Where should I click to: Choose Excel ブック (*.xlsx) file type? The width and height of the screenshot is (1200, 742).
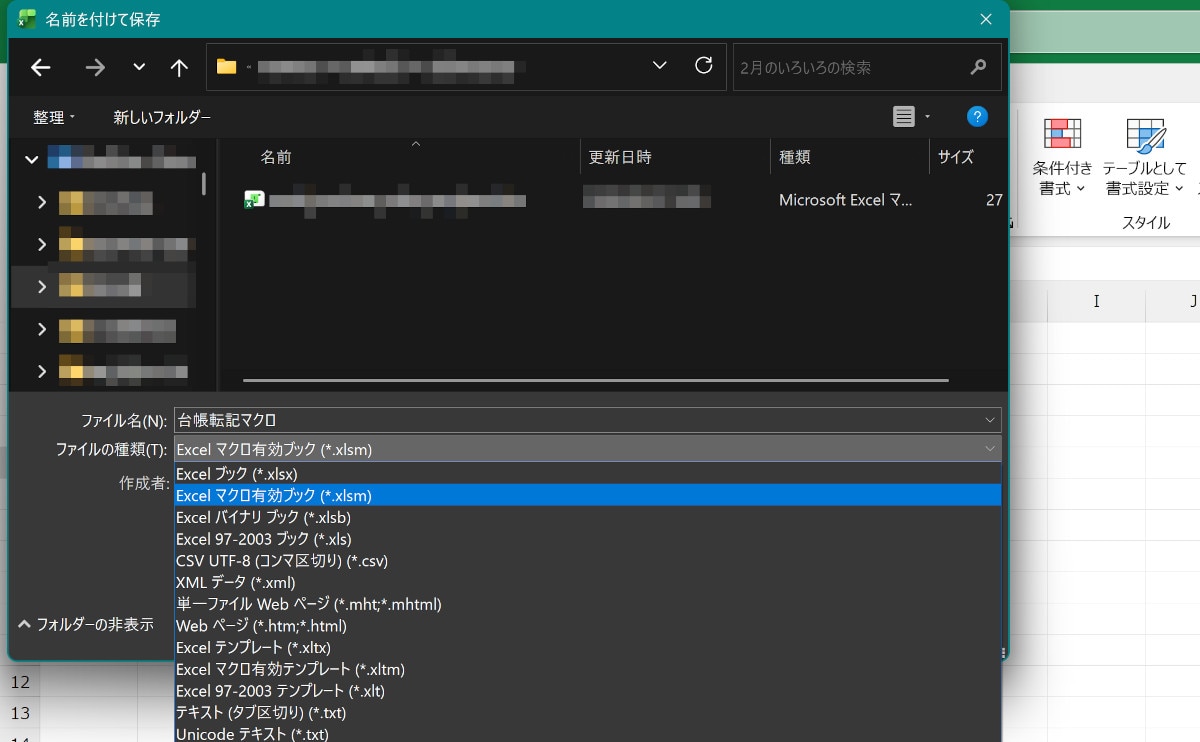pyautogui.click(x=237, y=474)
